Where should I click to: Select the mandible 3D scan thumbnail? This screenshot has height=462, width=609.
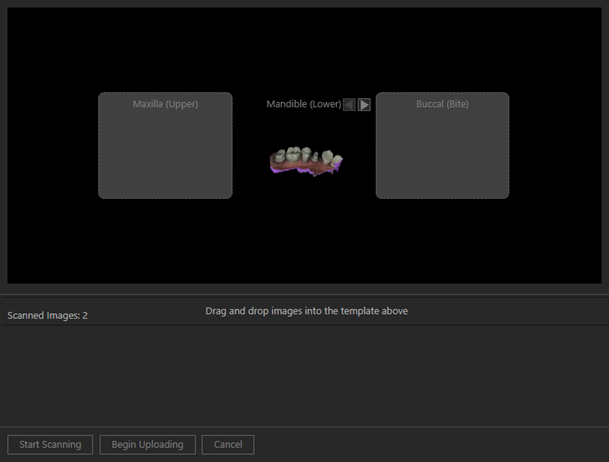click(x=306, y=161)
